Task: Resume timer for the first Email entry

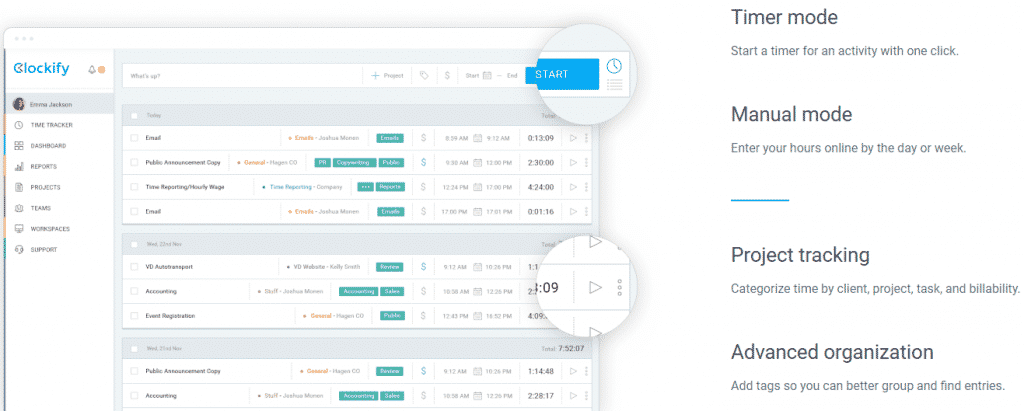Action: click(573, 137)
